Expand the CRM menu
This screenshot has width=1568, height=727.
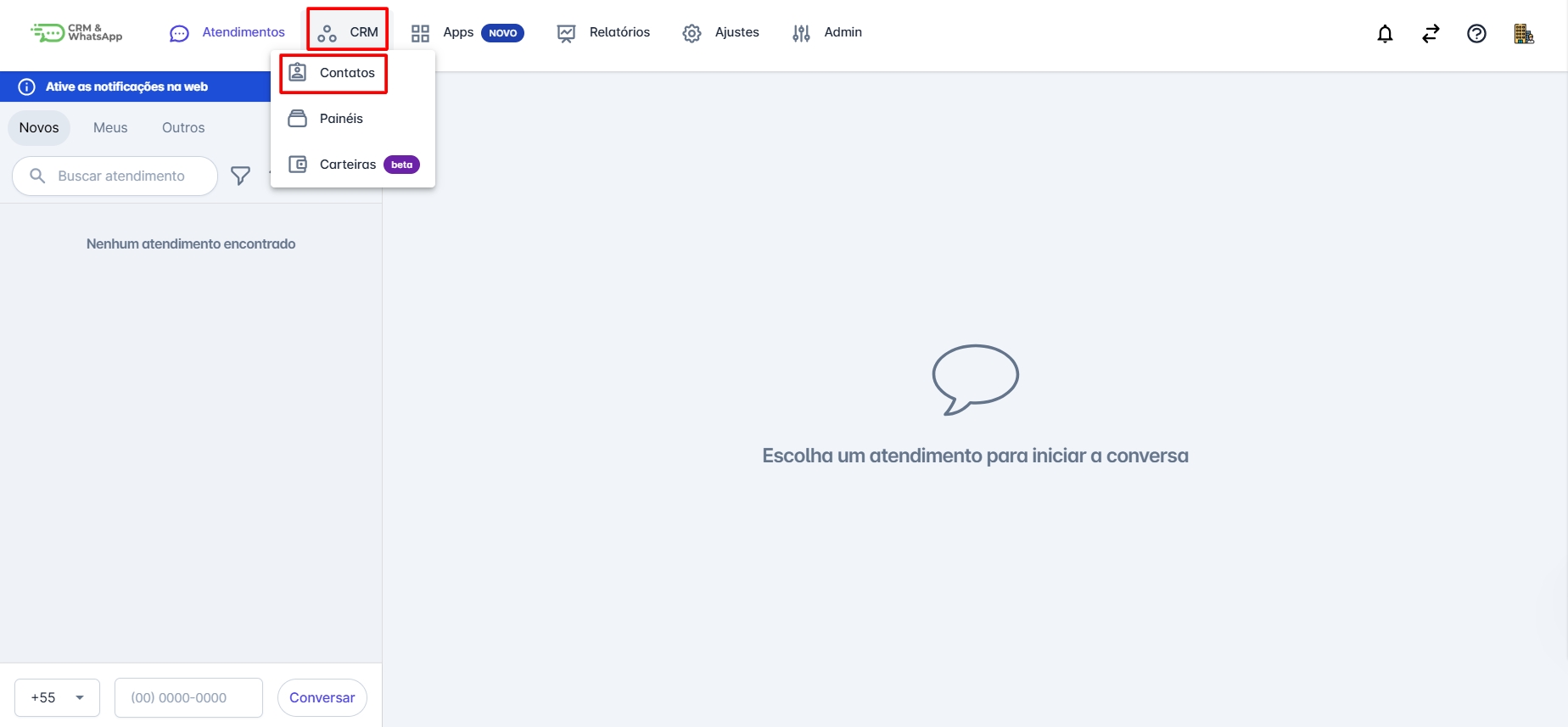[348, 32]
